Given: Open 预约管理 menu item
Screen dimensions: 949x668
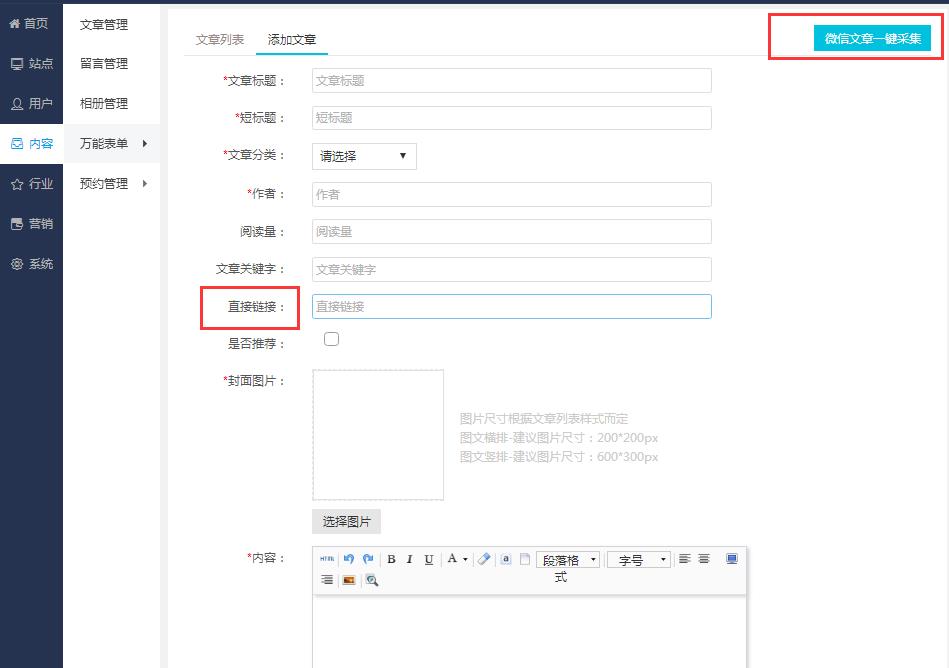Looking at the screenshot, I should point(104,183).
